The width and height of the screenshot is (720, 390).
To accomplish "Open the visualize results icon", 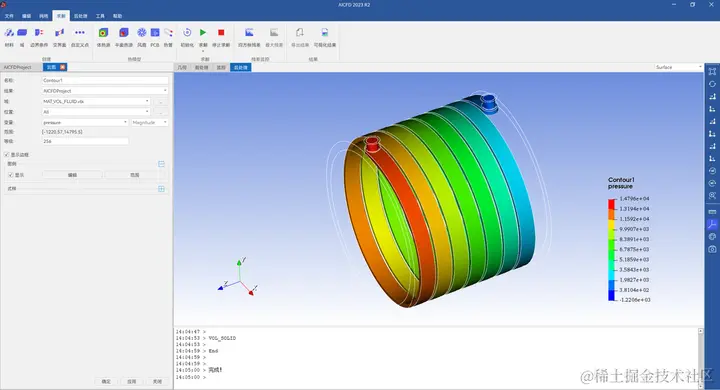I will [x=325, y=33].
